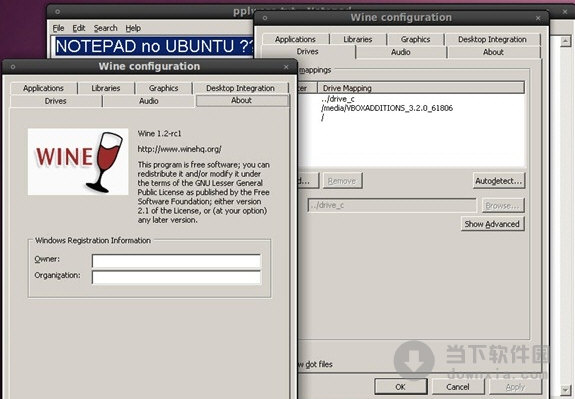
Task: Click the Wine 1.2-rc1 version text
Action: point(160,133)
